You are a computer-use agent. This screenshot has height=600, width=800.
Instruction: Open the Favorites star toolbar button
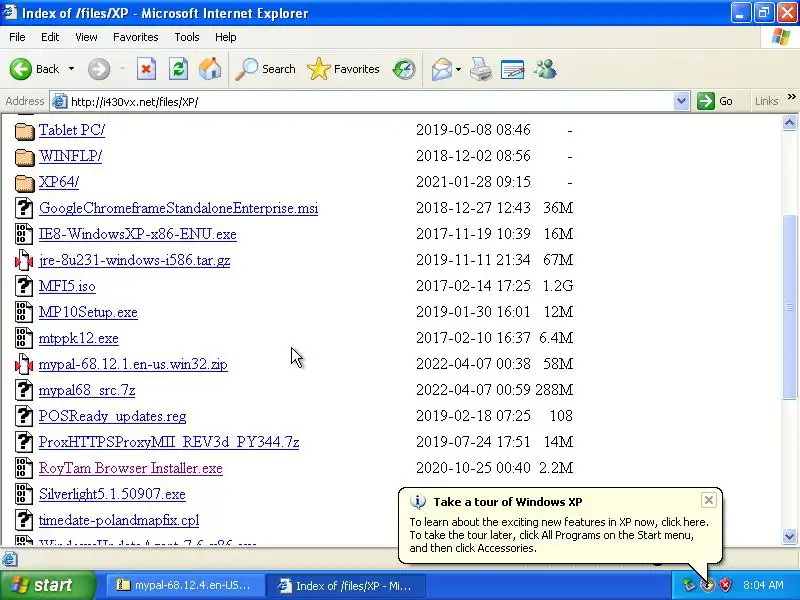coord(343,69)
